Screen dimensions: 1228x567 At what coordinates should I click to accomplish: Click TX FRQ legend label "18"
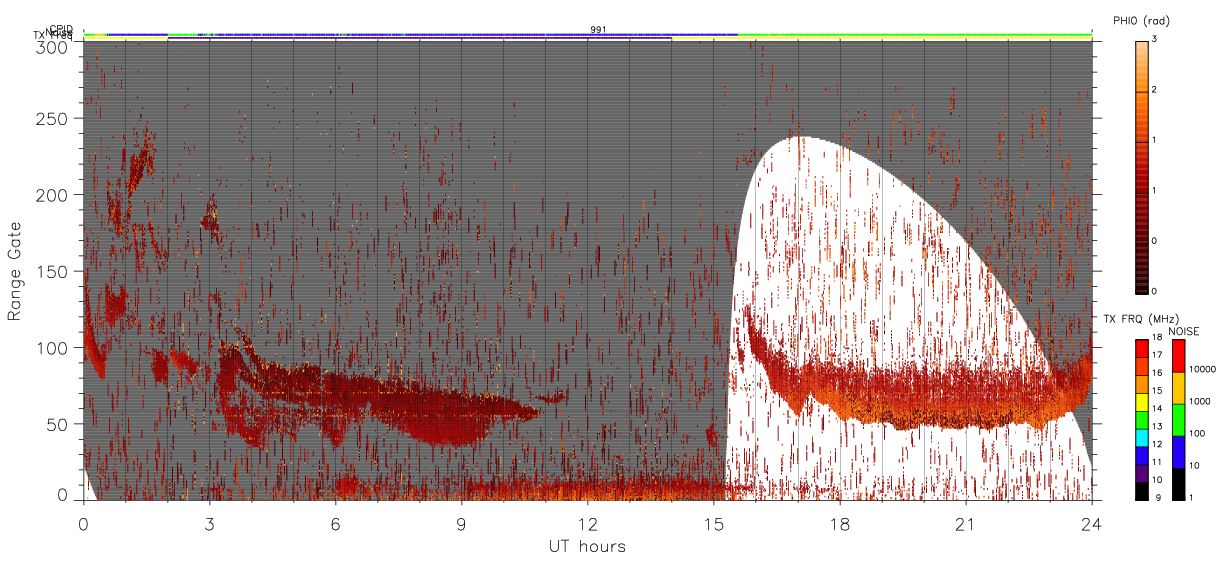1157,337
